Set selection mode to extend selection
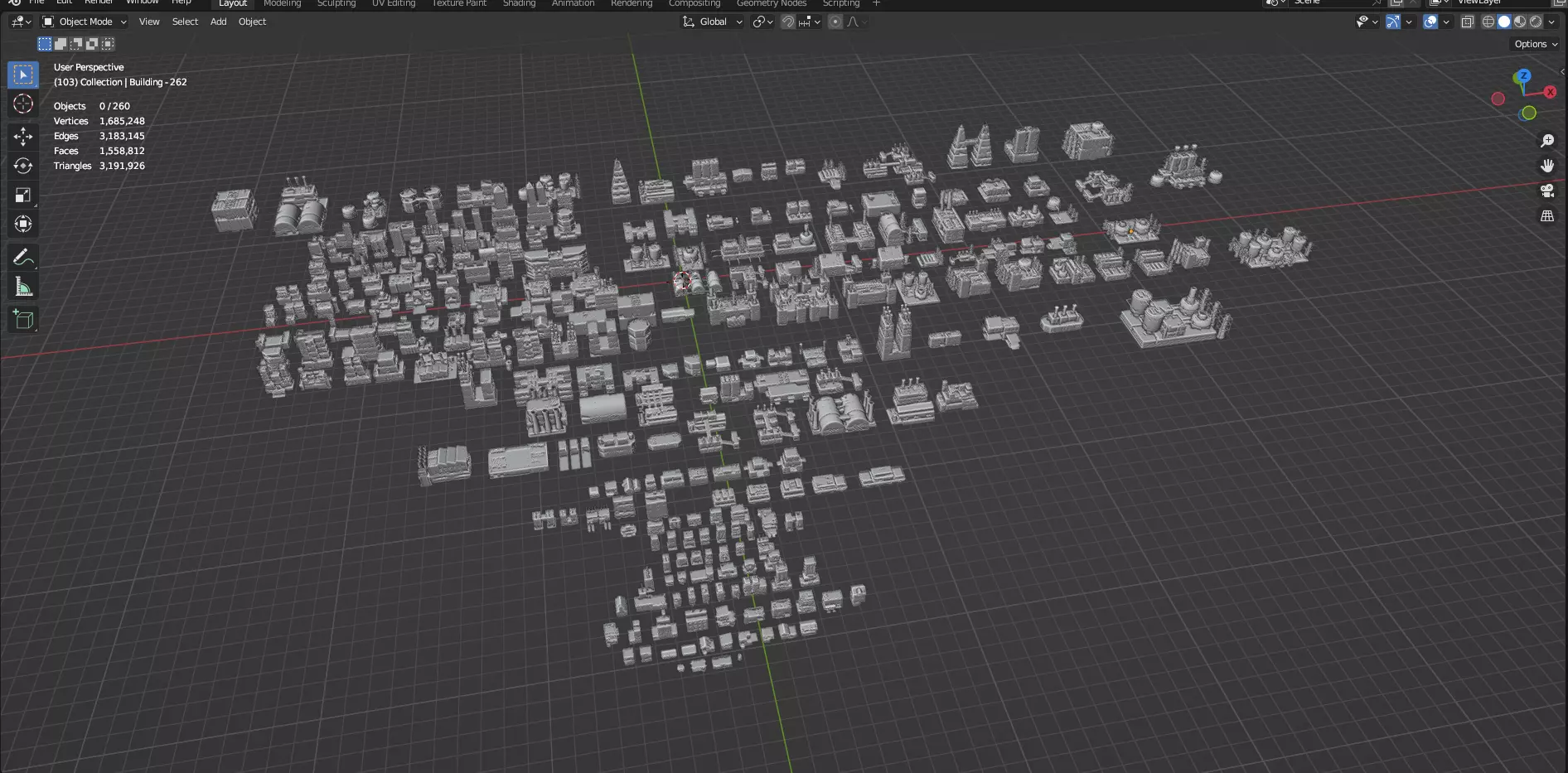 [x=60, y=44]
